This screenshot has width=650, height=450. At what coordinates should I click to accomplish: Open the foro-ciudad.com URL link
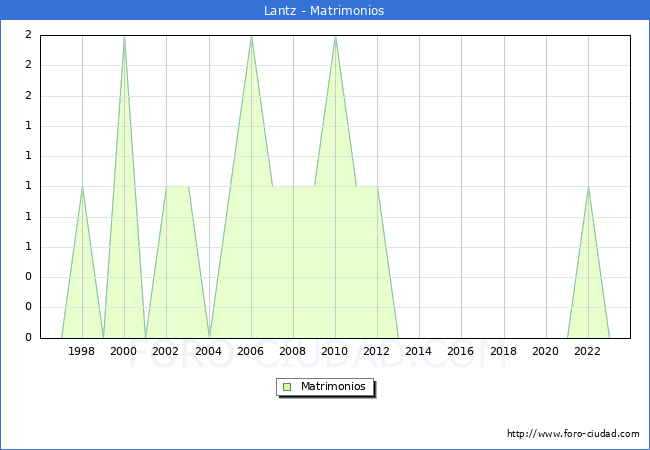pyautogui.click(x=573, y=434)
